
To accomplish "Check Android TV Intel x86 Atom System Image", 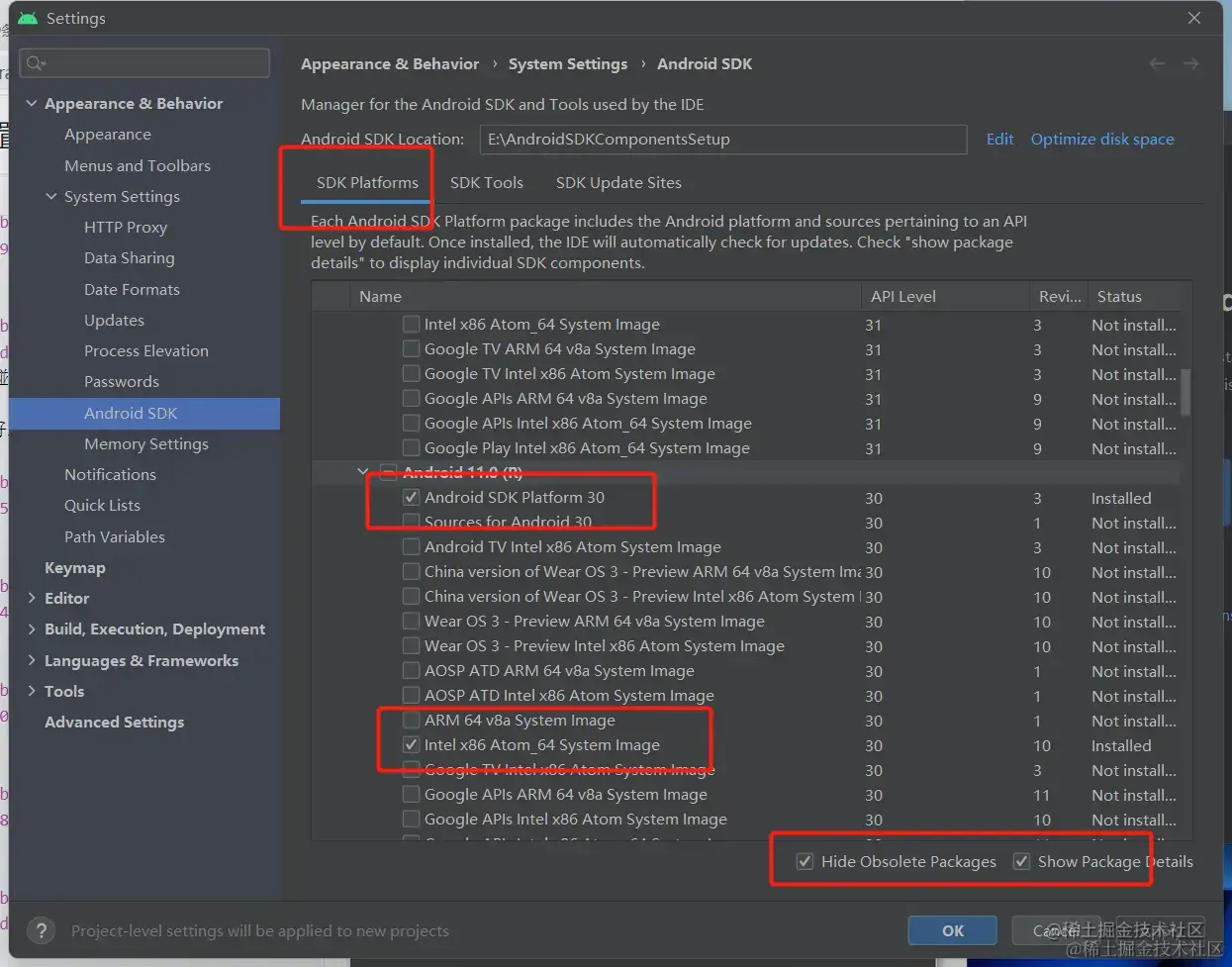I will click(411, 547).
